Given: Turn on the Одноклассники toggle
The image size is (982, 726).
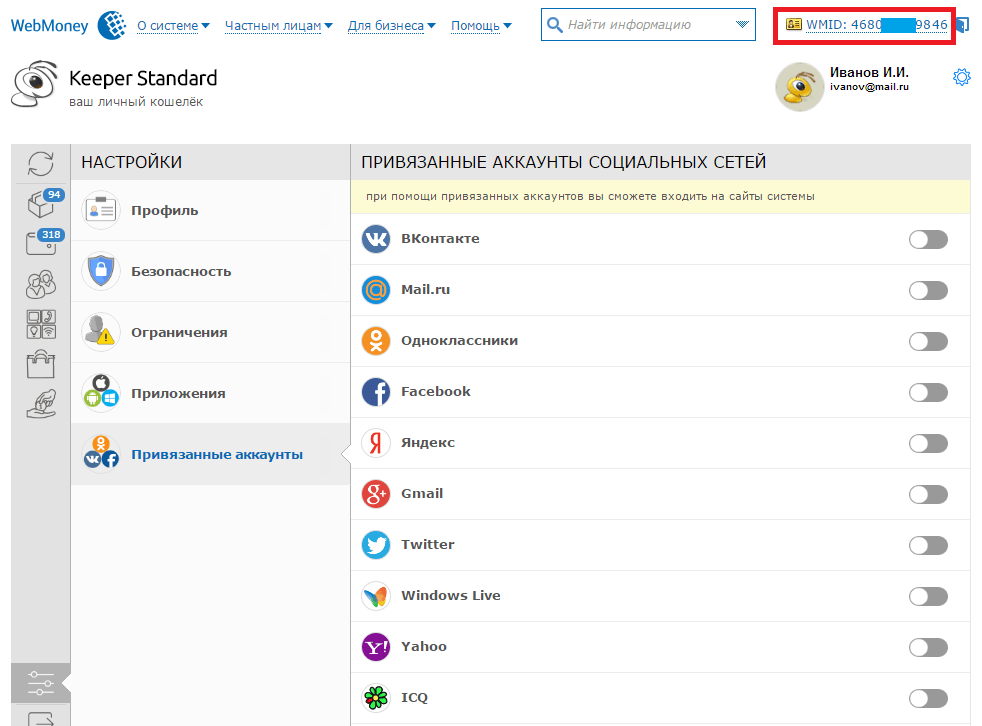Looking at the screenshot, I should tap(928, 341).
